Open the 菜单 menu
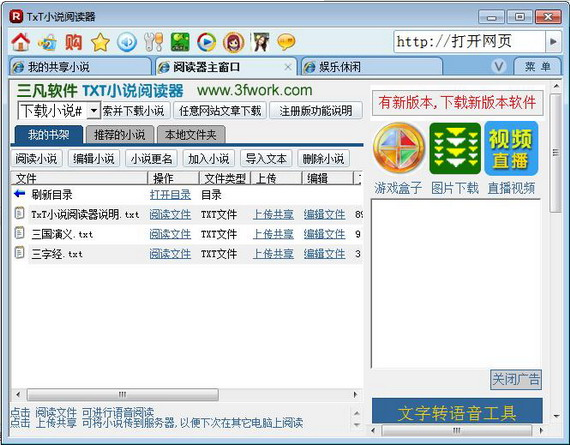The height and width of the screenshot is (447, 571). click(537, 67)
